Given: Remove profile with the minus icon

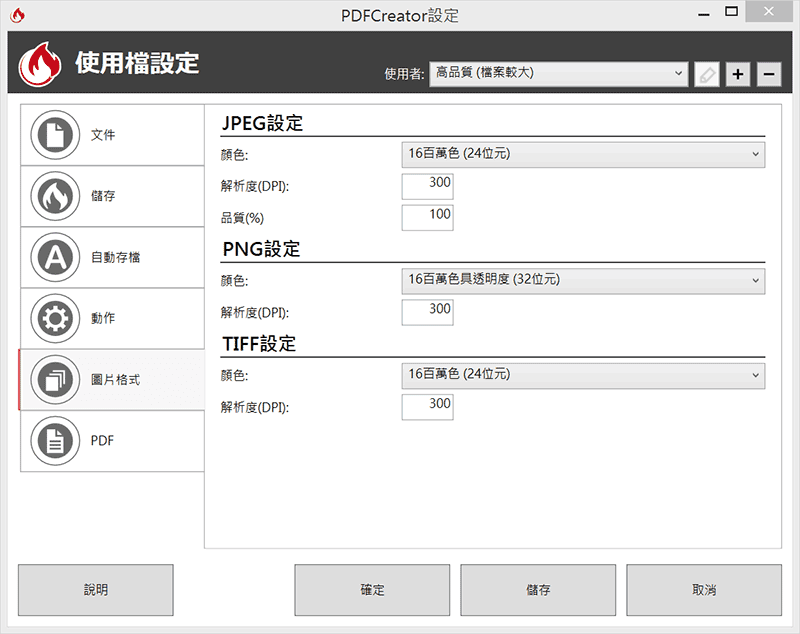Looking at the screenshot, I should (x=769, y=74).
